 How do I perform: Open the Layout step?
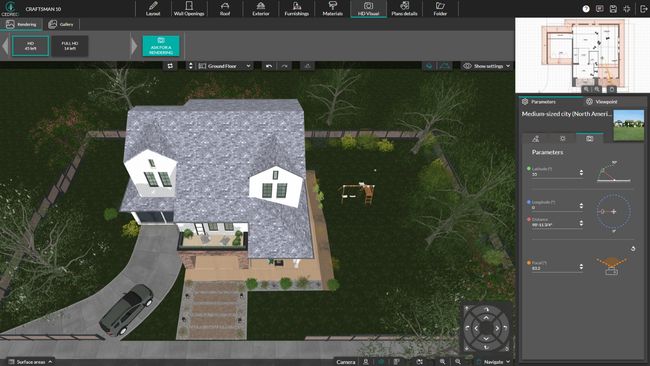click(153, 9)
